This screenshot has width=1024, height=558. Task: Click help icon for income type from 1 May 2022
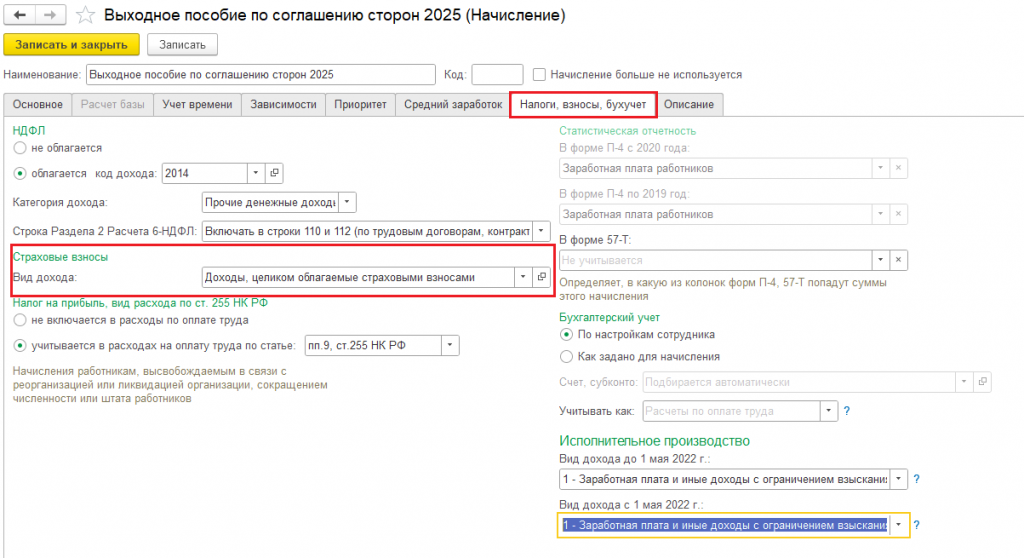(916, 525)
